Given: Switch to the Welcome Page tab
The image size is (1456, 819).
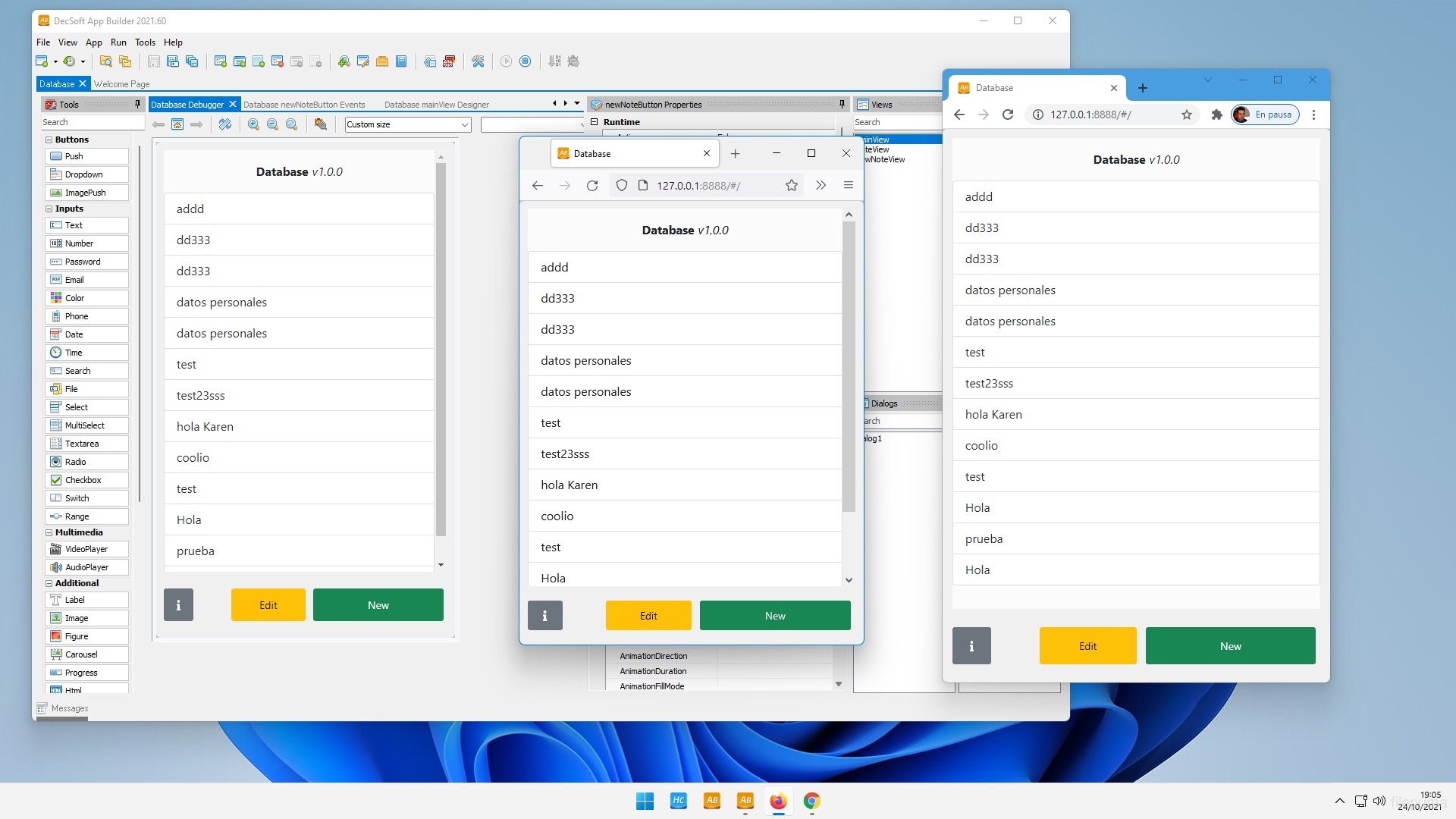Looking at the screenshot, I should 121,83.
